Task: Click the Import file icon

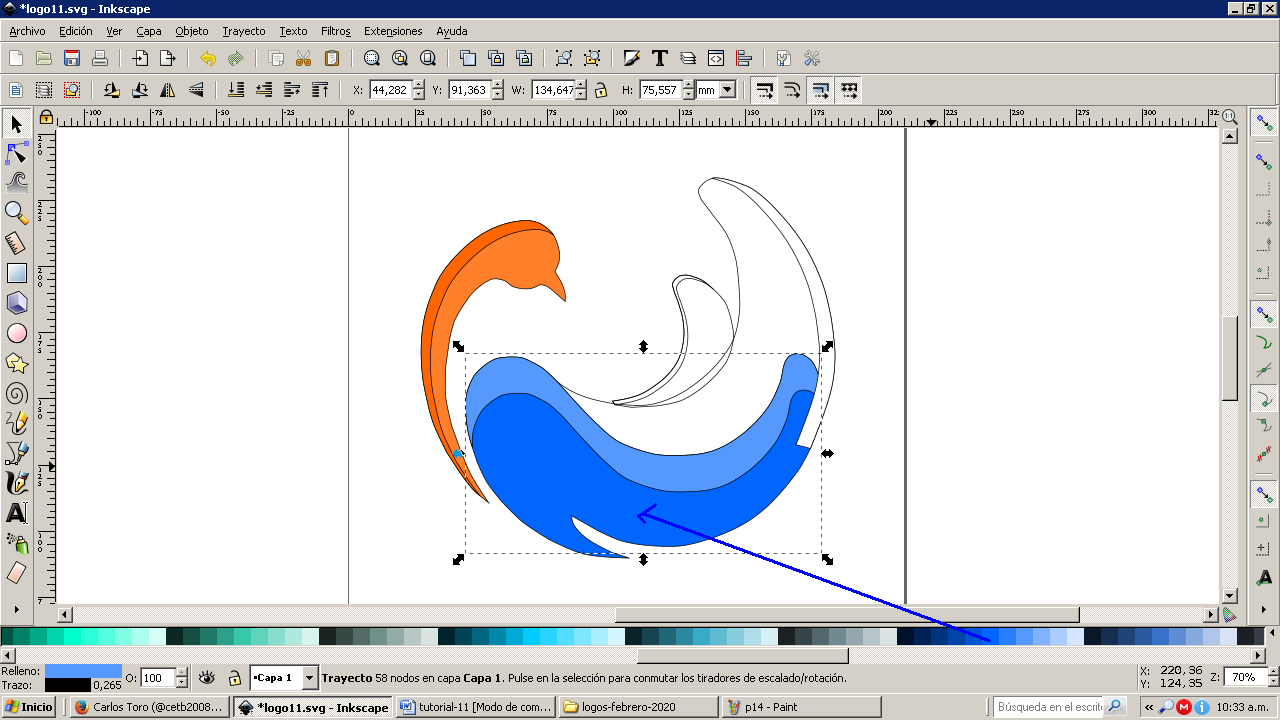Action: point(140,58)
